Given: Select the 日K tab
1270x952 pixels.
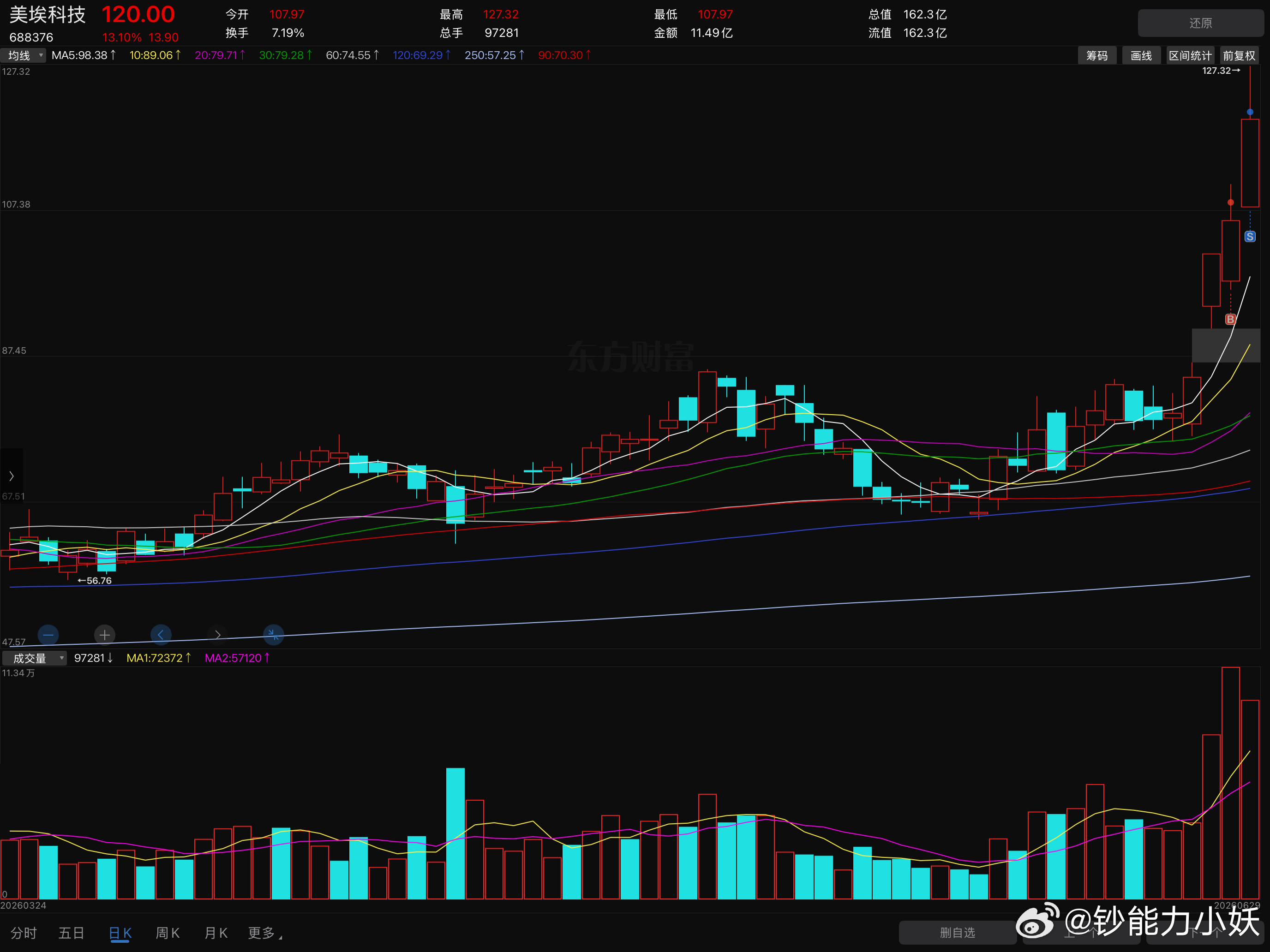Looking at the screenshot, I should point(120,933).
